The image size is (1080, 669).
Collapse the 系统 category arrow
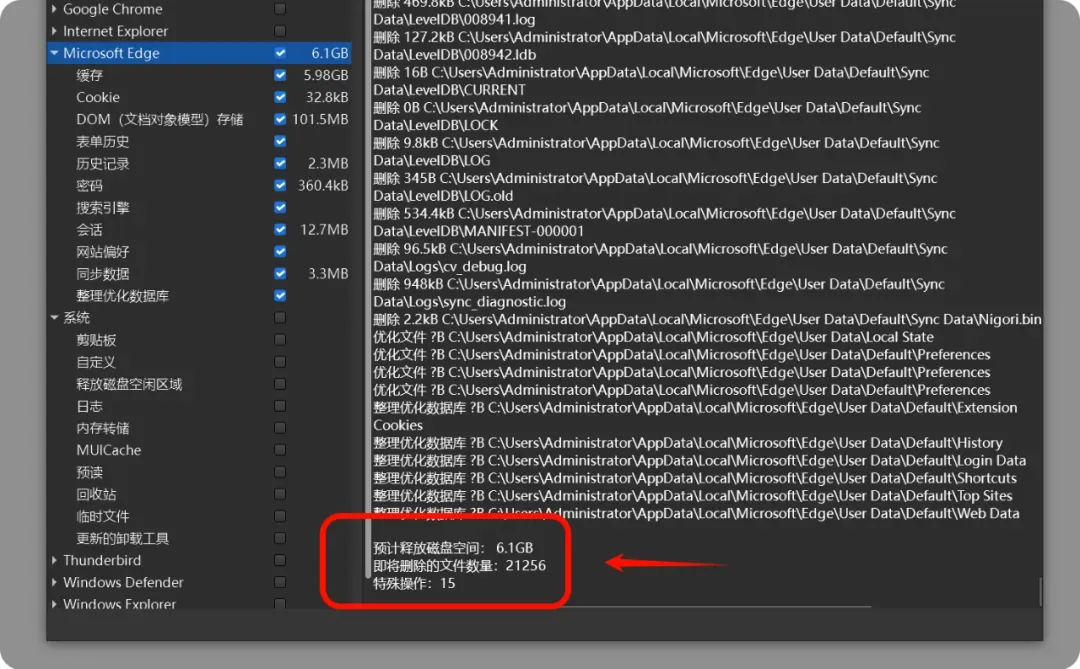[x=54, y=318]
